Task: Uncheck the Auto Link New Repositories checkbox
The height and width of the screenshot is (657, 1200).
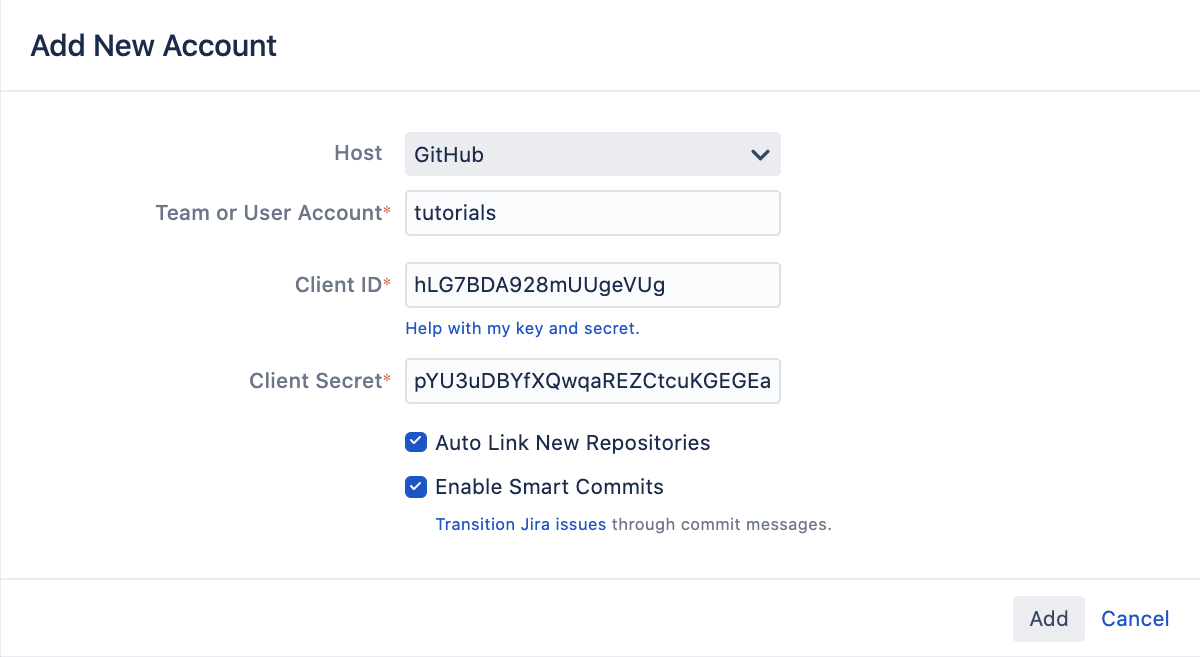Action: coord(416,442)
